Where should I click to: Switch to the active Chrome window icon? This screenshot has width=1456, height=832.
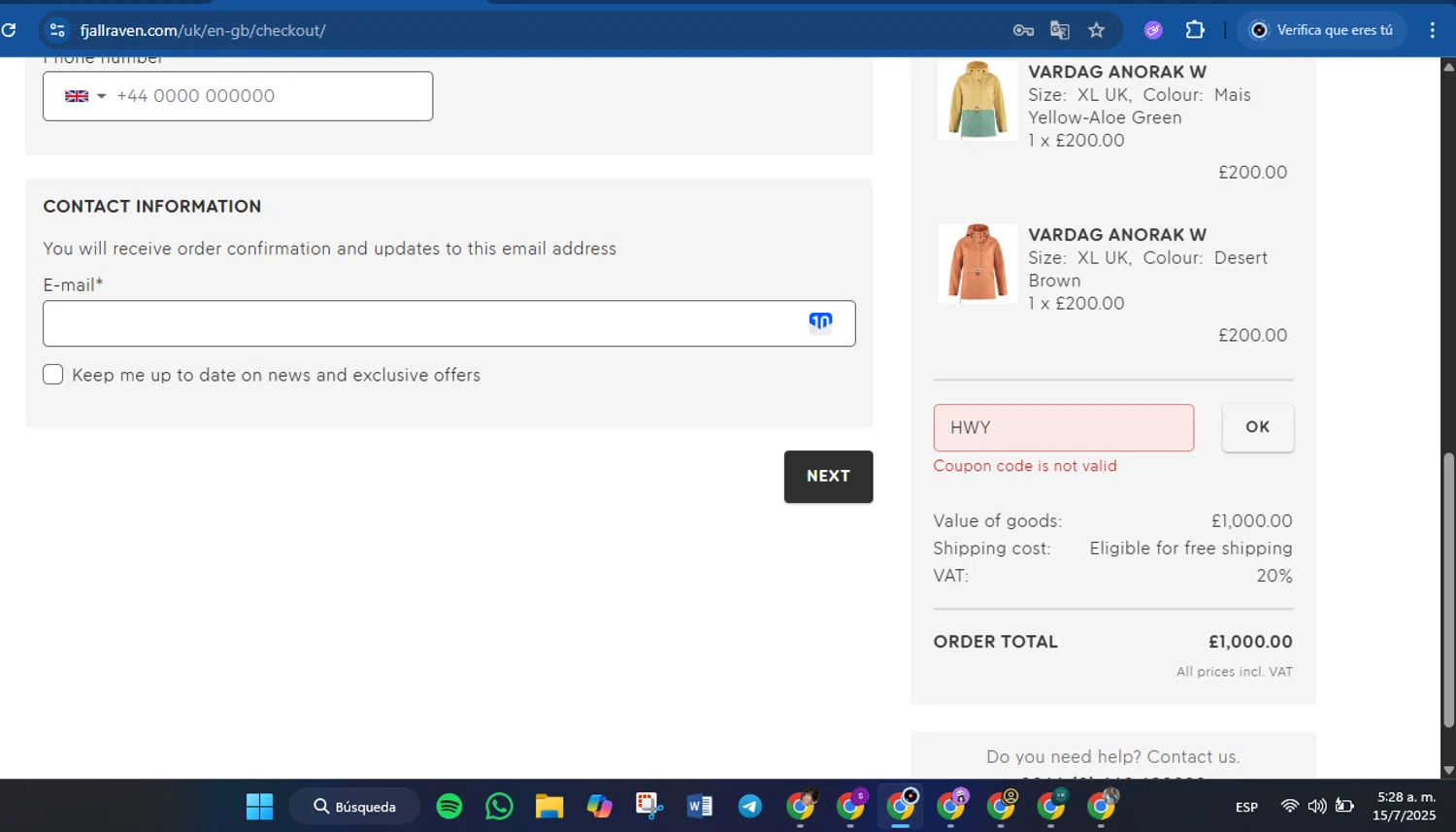(901, 805)
